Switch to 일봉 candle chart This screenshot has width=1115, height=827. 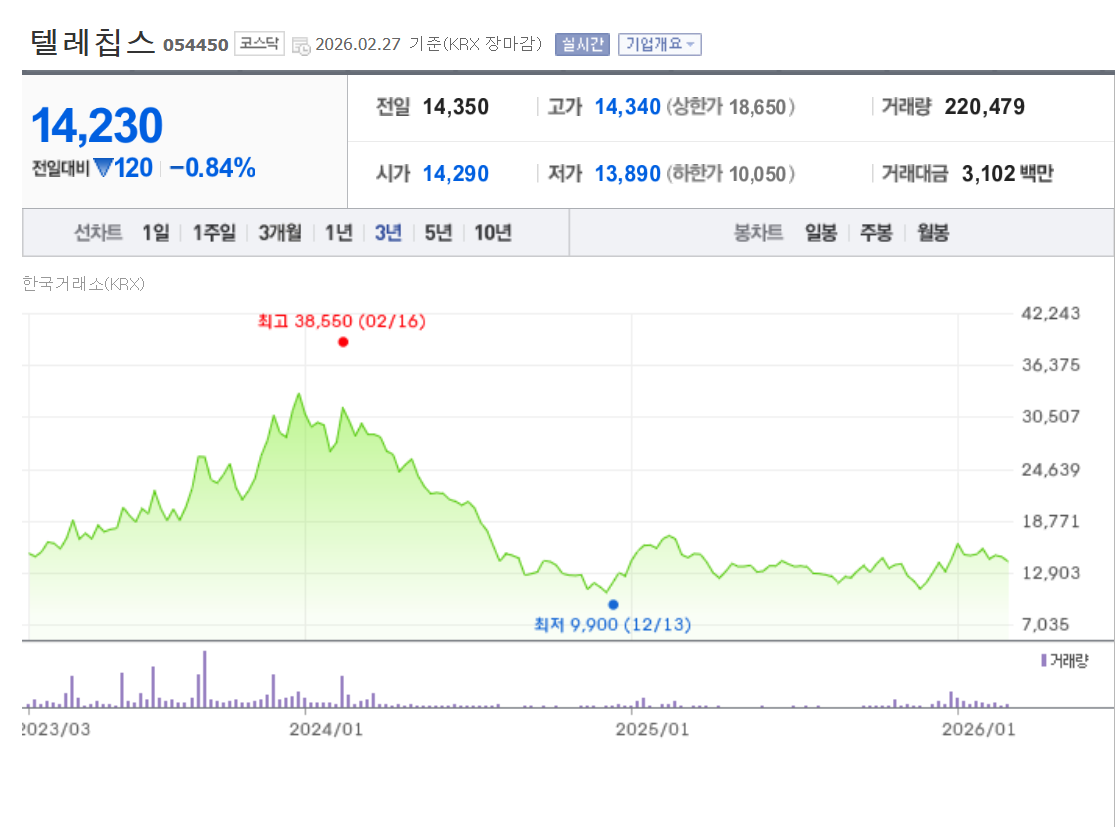[x=821, y=233]
